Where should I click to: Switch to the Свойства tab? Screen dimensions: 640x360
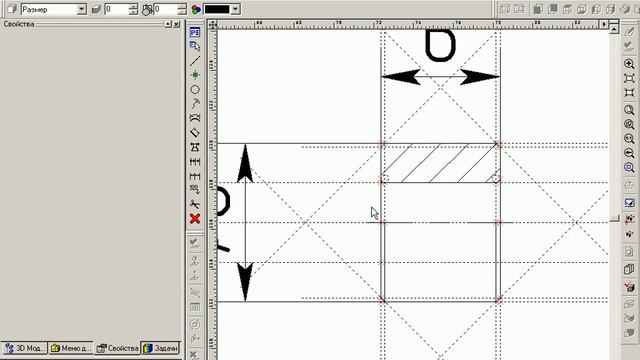point(118,348)
